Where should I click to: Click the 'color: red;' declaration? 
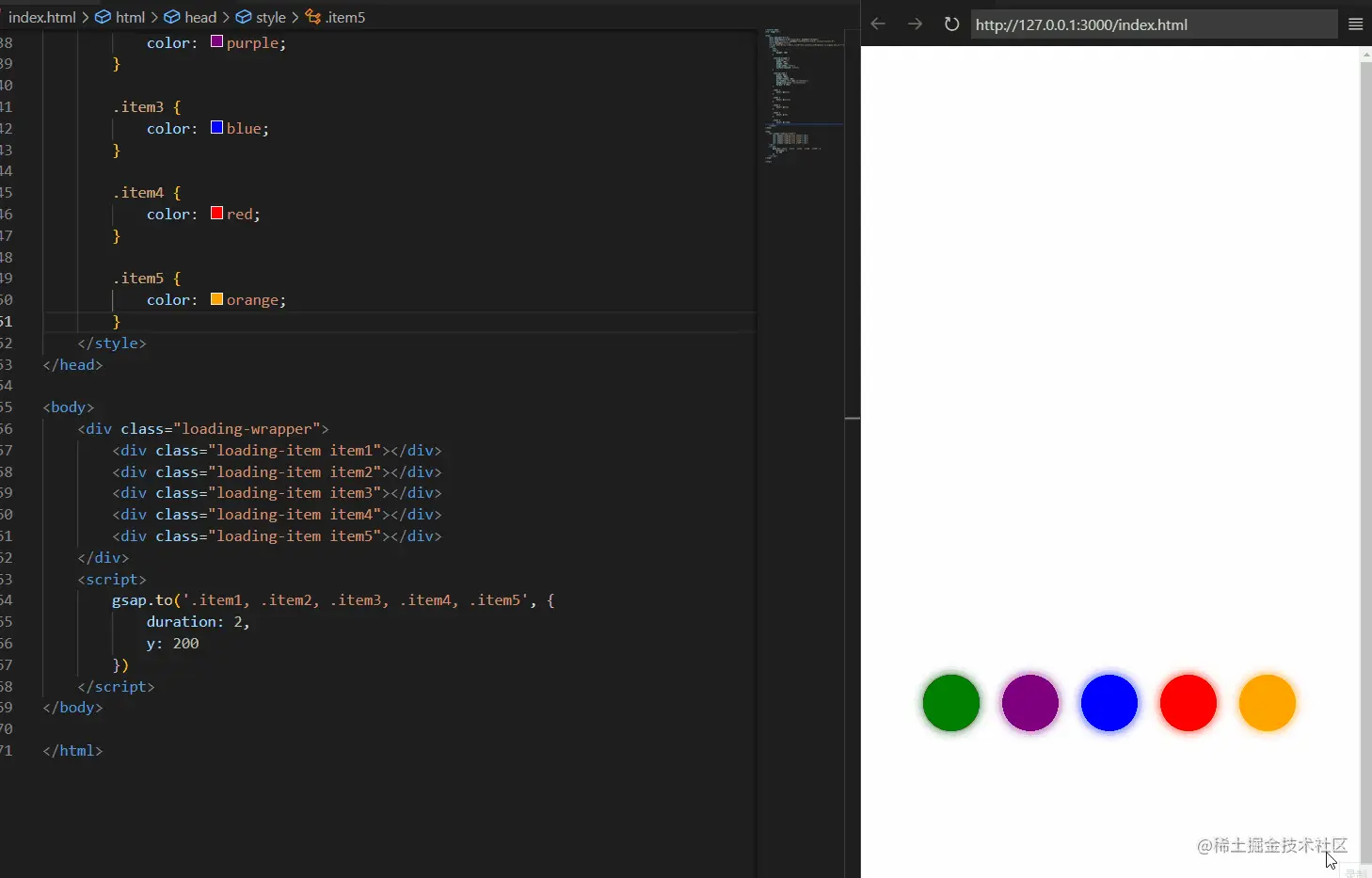pos(203,215)
